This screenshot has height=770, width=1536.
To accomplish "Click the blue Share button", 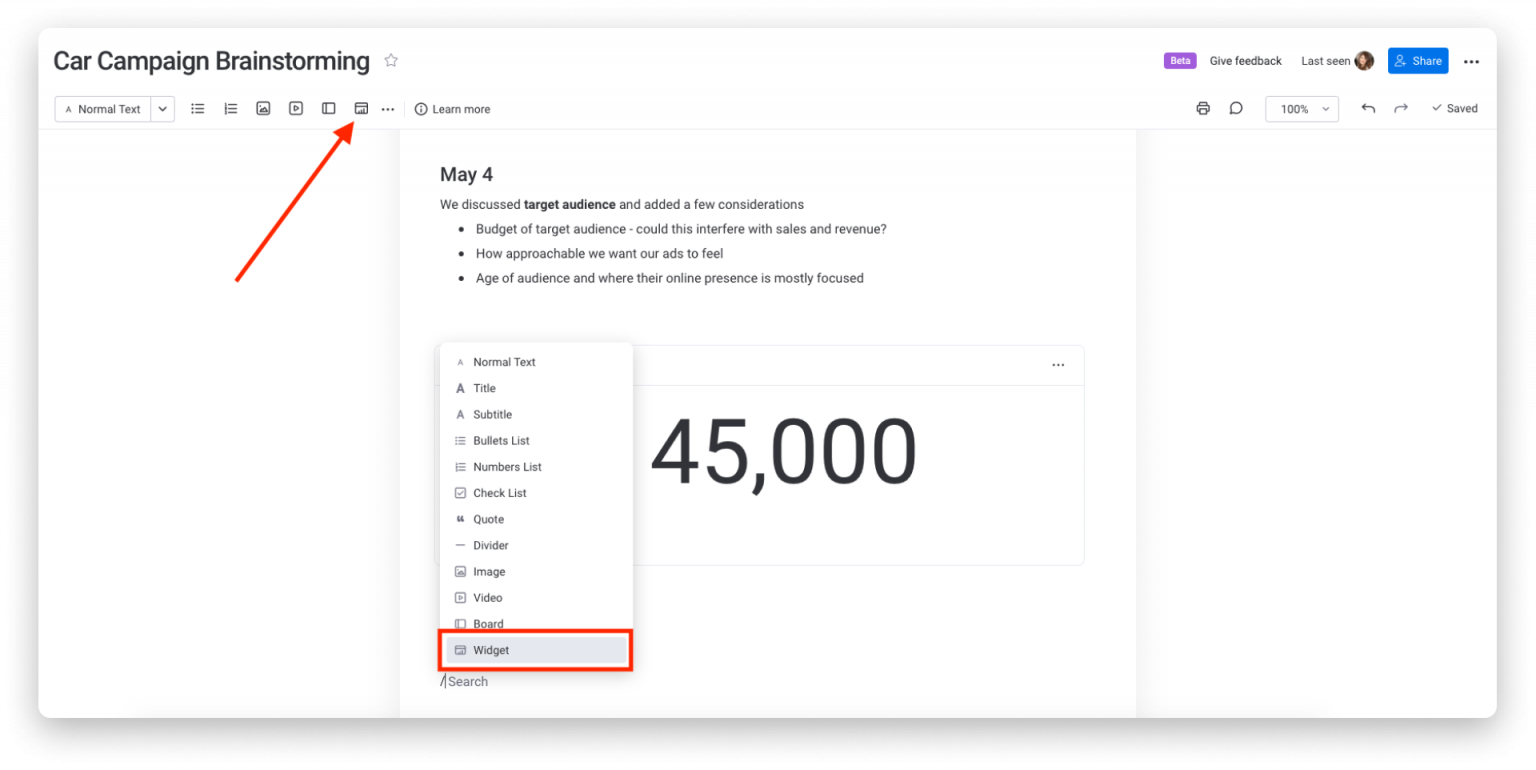I will click(x=1418, y=61).
